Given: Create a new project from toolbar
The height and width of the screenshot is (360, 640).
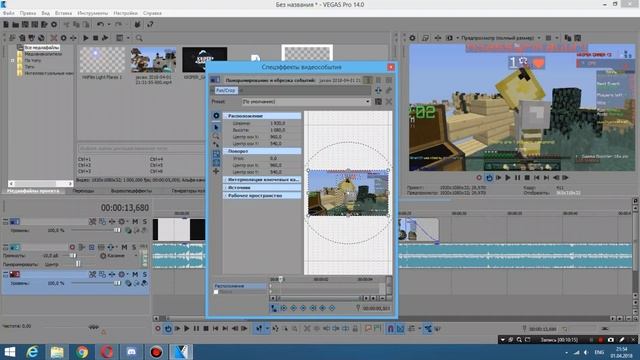Looking at the screenshot, I should tap(6, 24).
